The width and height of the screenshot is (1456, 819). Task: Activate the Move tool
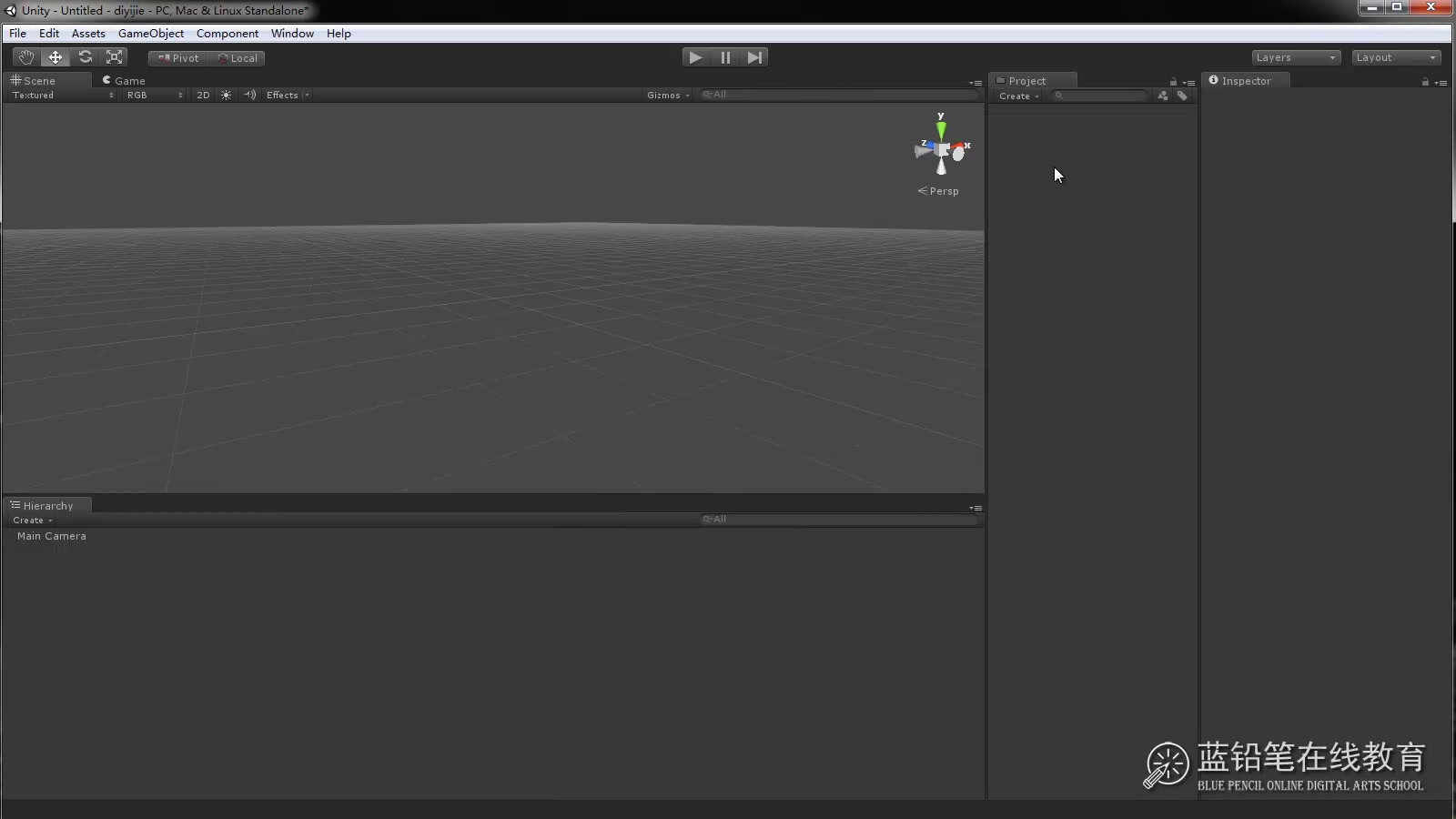coord(56,56)
